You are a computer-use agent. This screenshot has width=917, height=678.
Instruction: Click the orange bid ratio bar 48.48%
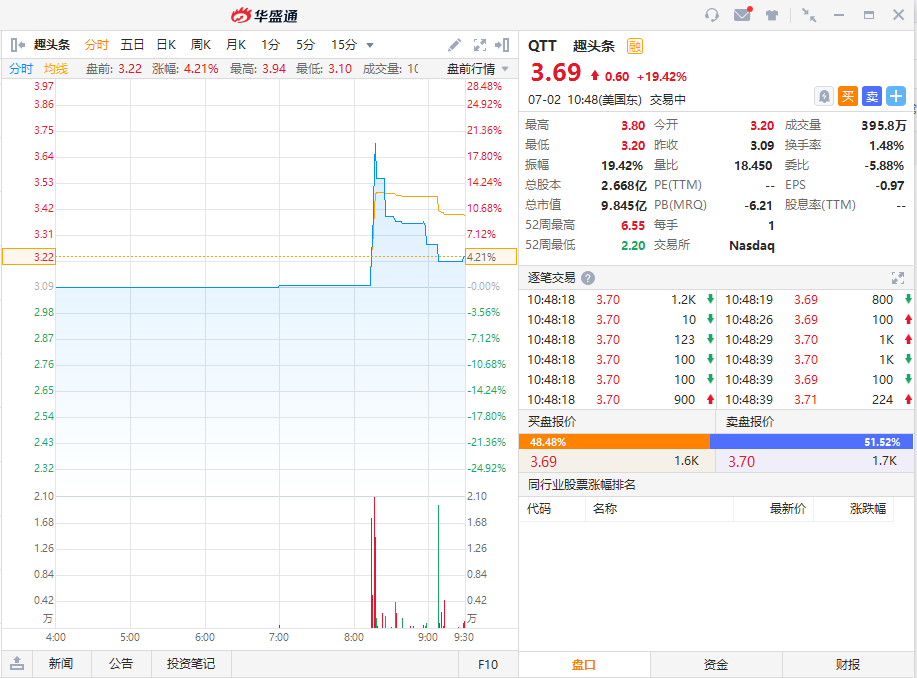pyautogui.click(x=615, y=442)
